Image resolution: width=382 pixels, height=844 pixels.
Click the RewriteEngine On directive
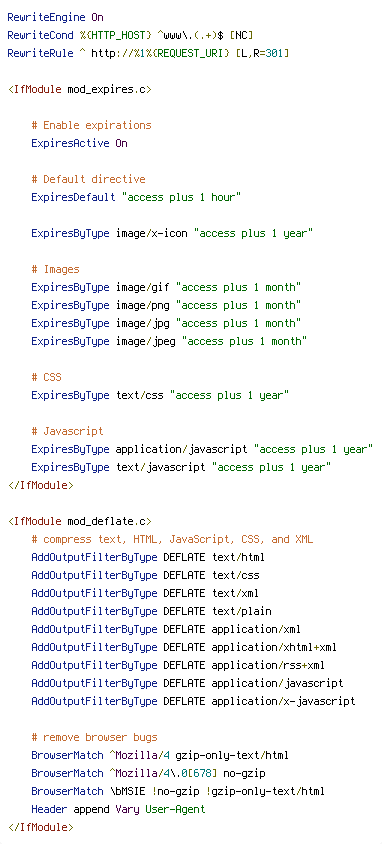(55, 17)
